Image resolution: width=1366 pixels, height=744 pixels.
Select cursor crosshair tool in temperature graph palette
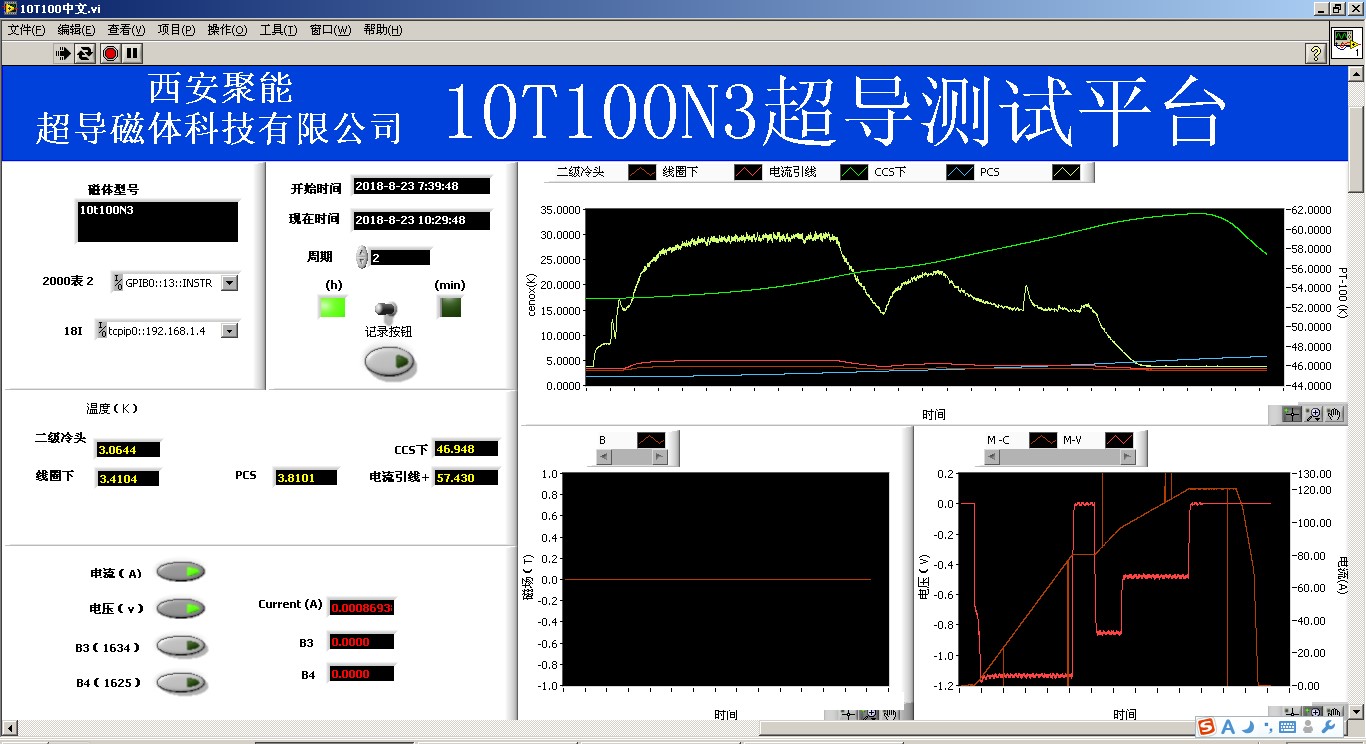pyautogui.click(x=1292, y=414)
